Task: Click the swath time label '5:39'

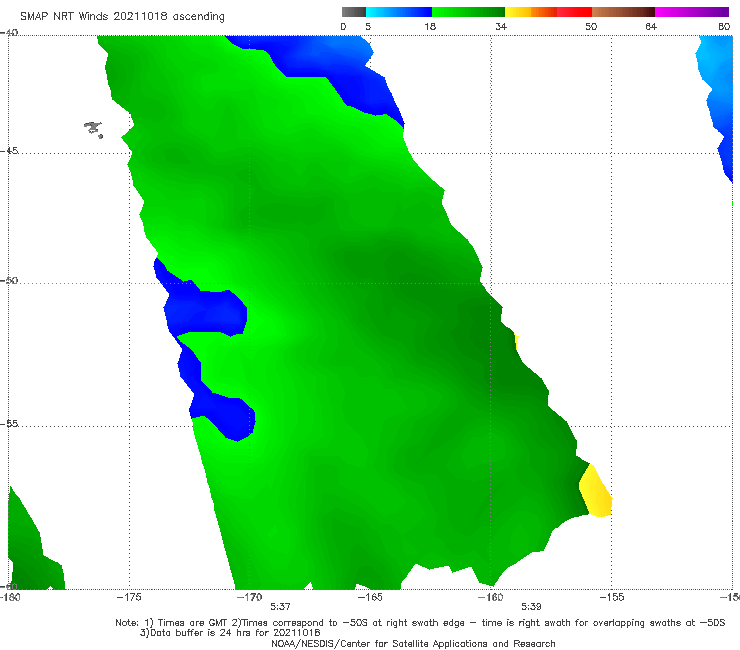Action: tap(531, 607)
